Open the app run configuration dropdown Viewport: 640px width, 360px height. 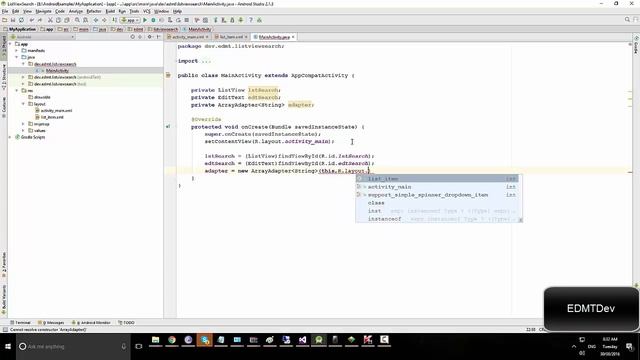point(130,20)
